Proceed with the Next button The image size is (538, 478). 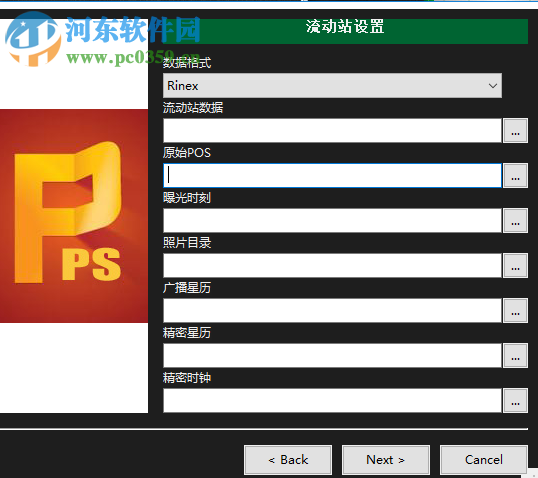pos(386,460)
